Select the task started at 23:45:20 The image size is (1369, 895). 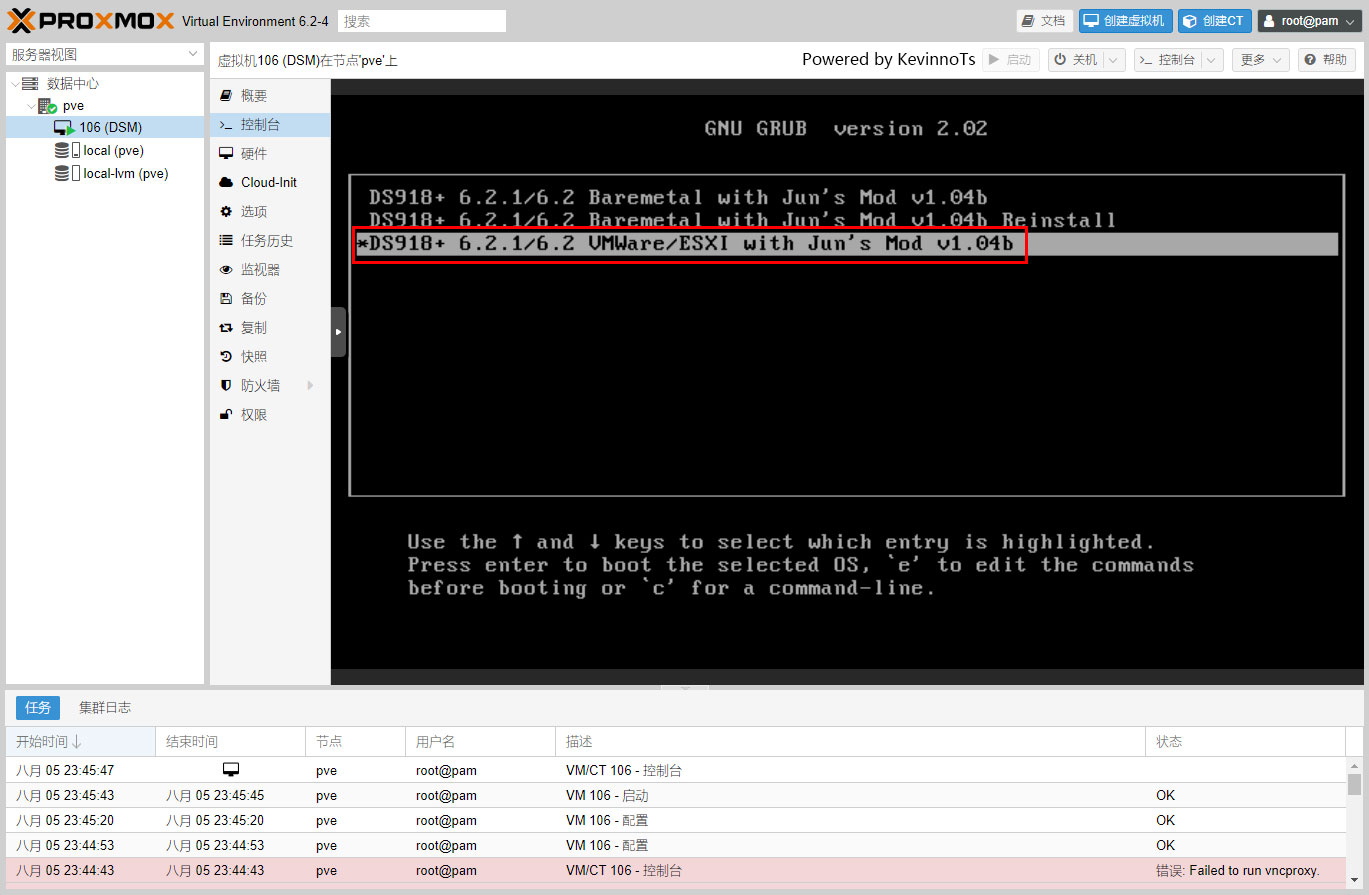tap(676, 821)
